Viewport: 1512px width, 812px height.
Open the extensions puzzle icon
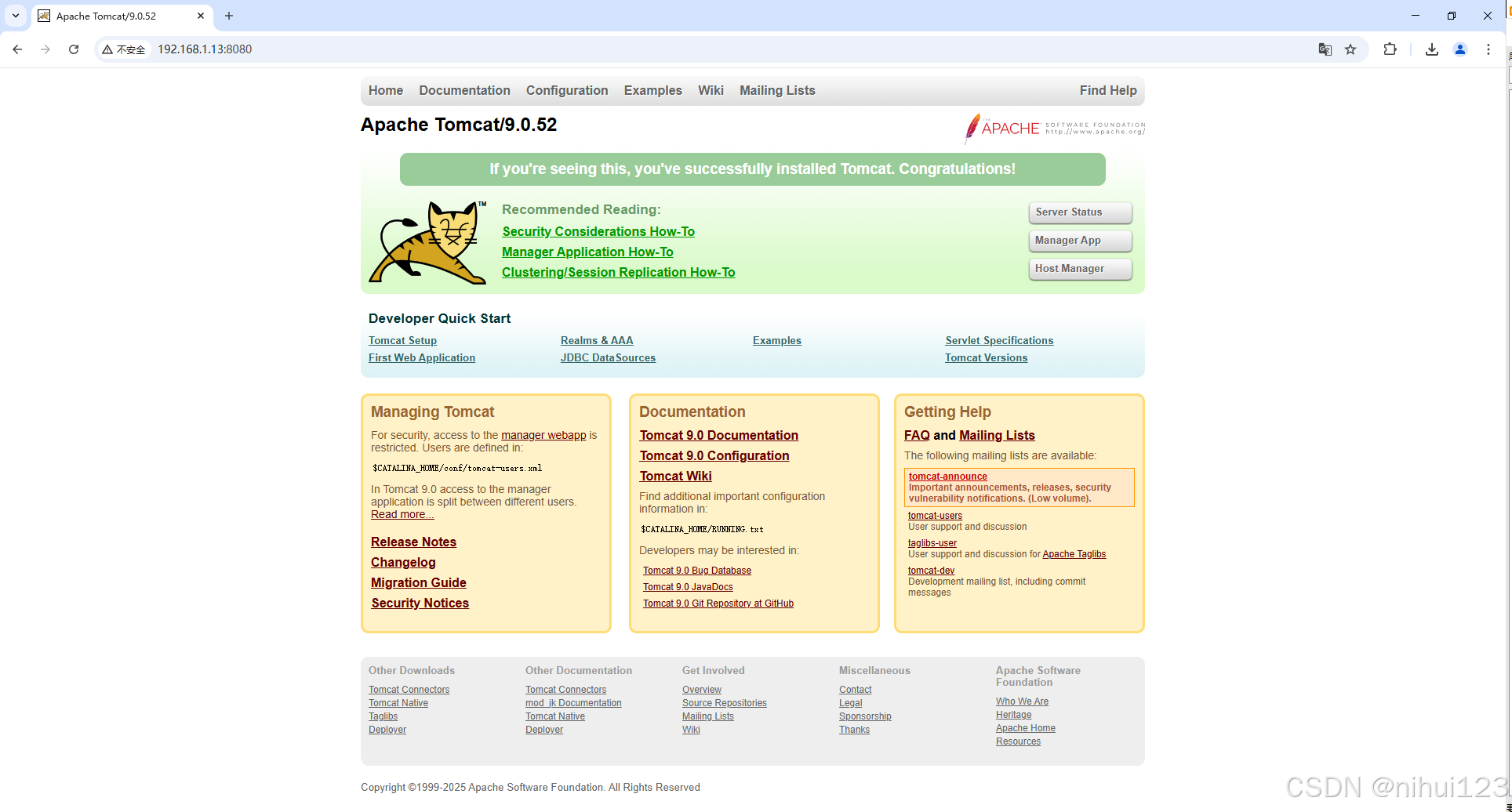pyautogui.click(x=1390, y=49)
